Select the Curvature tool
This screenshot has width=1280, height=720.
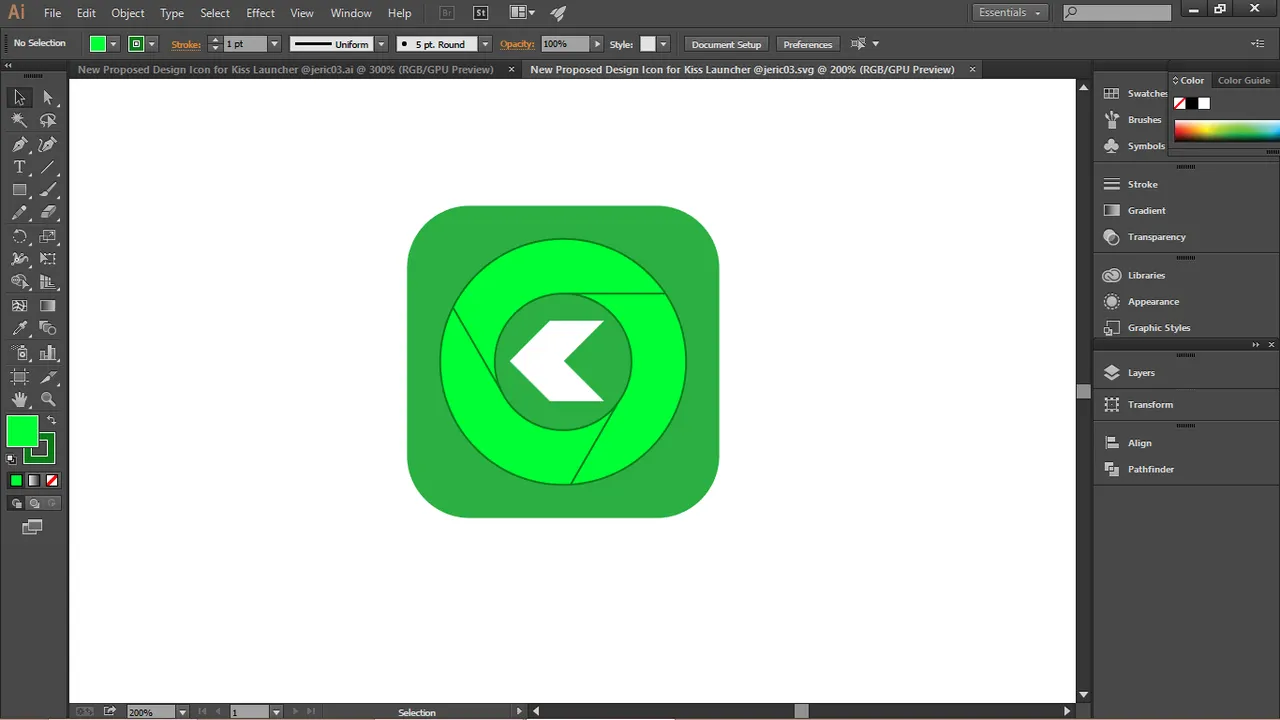48,144
